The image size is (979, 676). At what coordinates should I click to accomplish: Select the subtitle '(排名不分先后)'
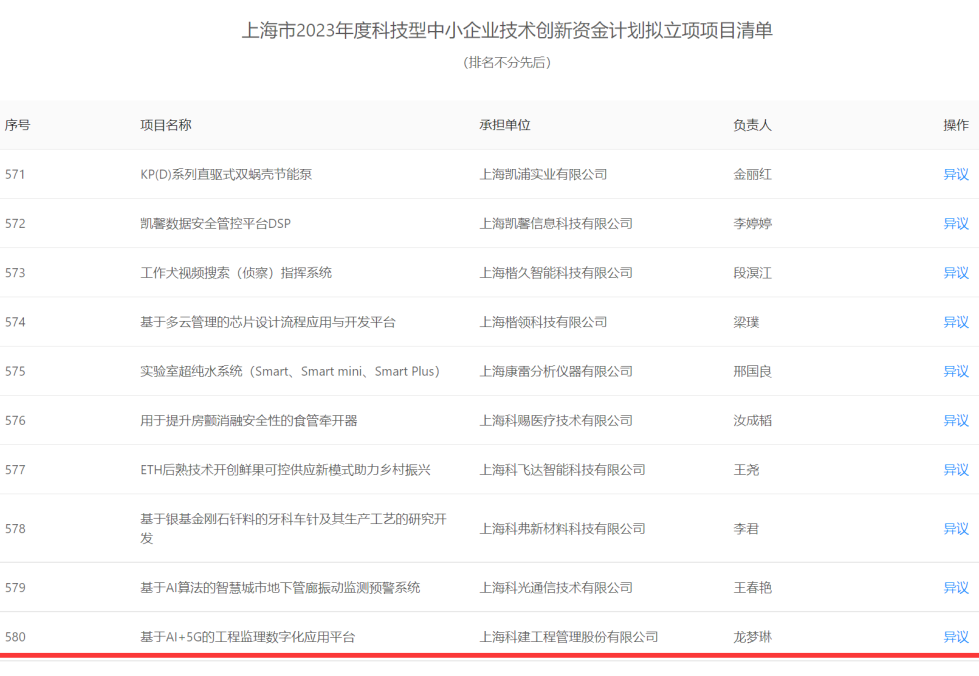pyautogui.click(x=507, y=62)
